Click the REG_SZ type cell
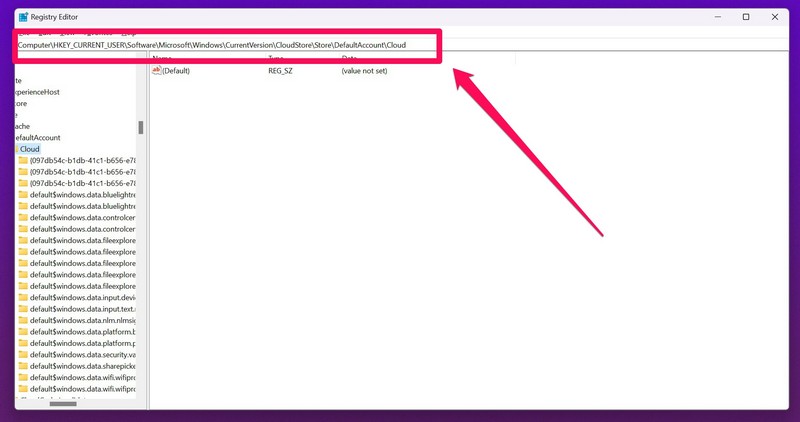The image size is (800, 422). tap(281, 71)
